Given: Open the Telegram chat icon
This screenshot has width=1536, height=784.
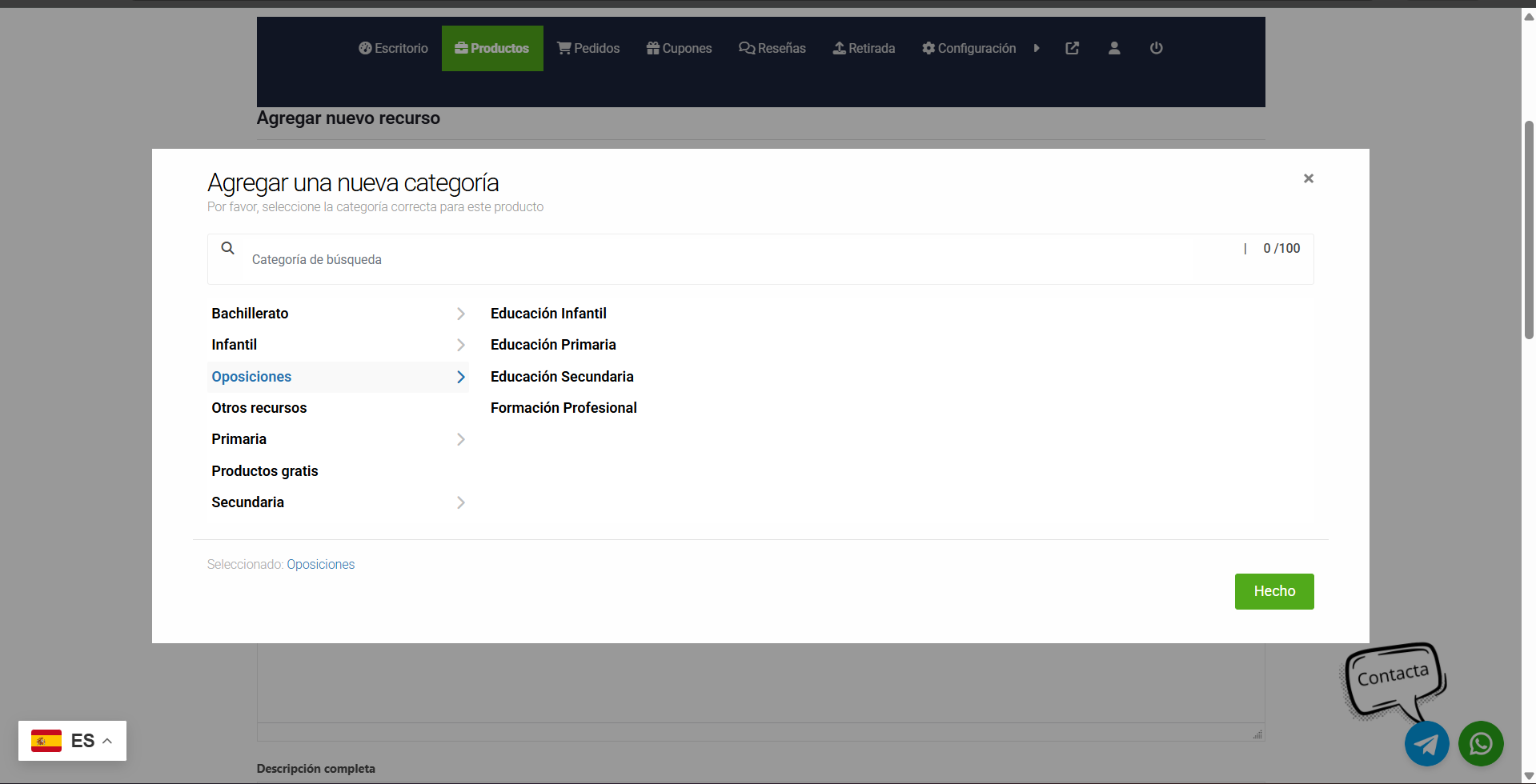Looking at the screenshot, I should [1426, 744].
